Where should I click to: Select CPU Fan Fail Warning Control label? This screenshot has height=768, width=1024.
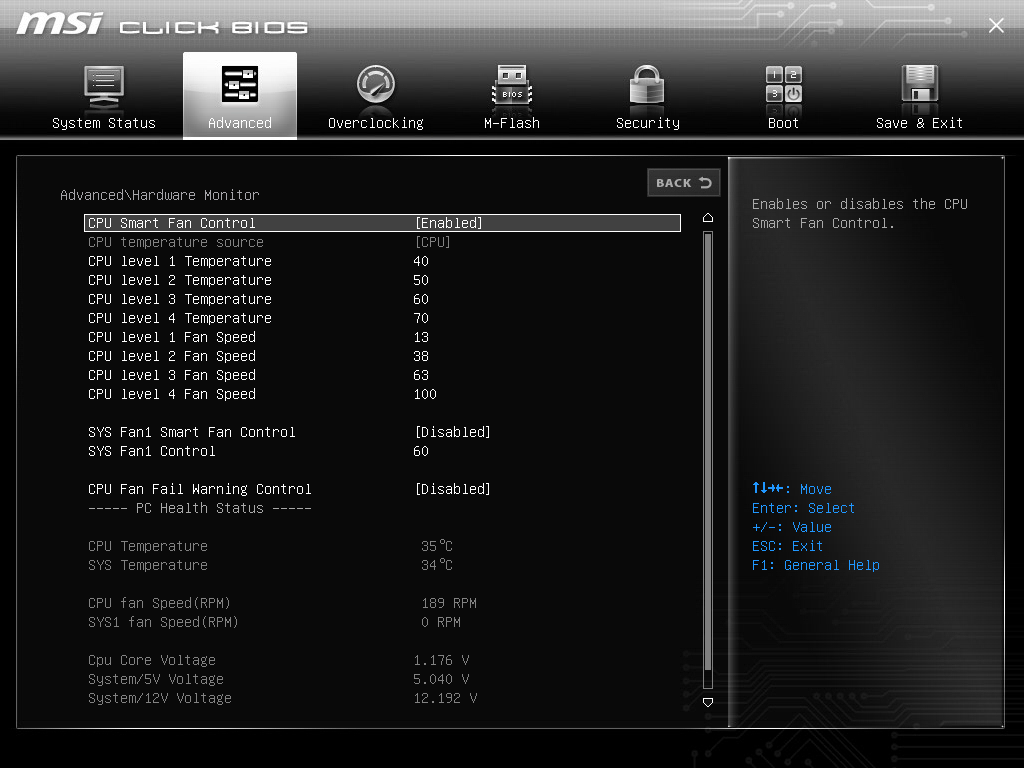tap(200, 489)
